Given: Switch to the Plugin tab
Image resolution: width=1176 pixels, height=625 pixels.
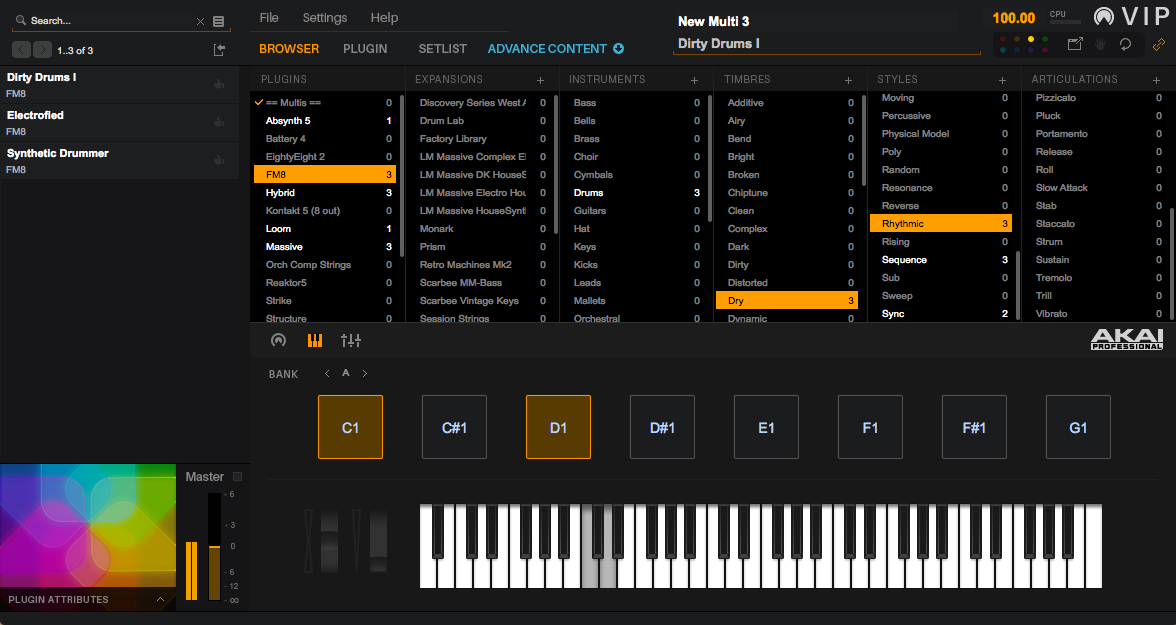Looking at the screenshot, I should click(365, 49).
